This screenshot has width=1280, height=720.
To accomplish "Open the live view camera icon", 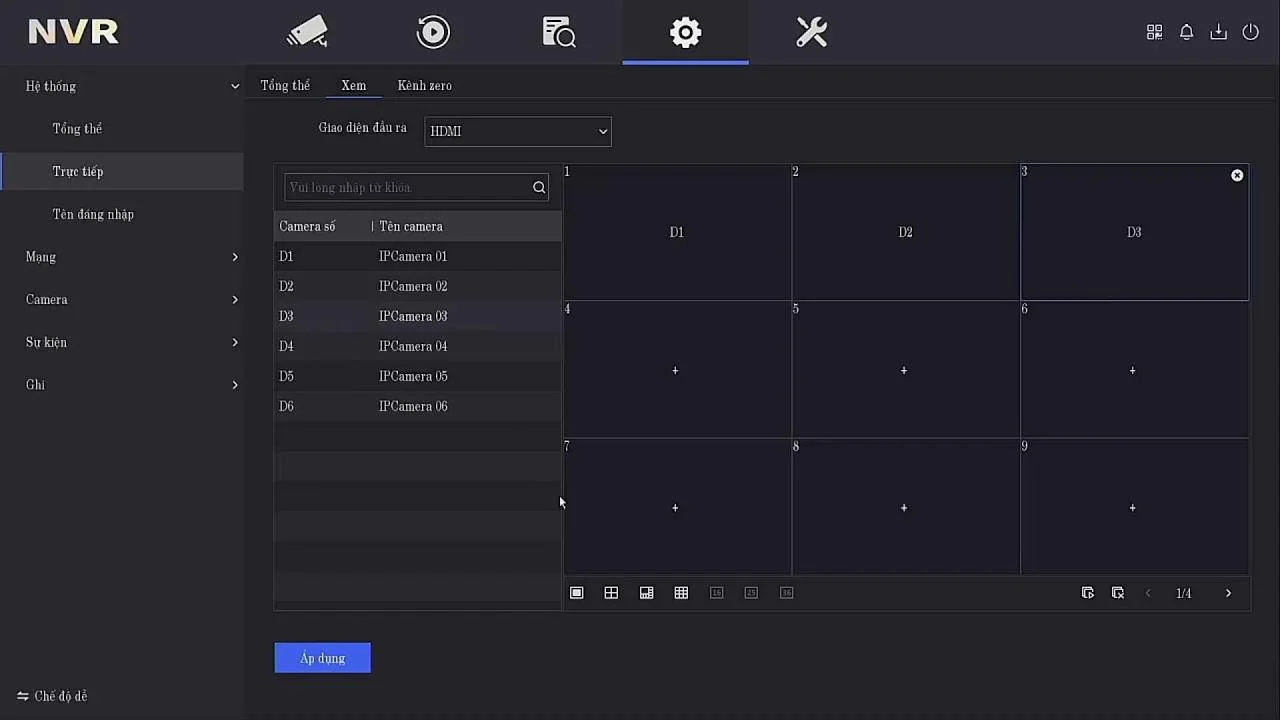I will point(307,32).
